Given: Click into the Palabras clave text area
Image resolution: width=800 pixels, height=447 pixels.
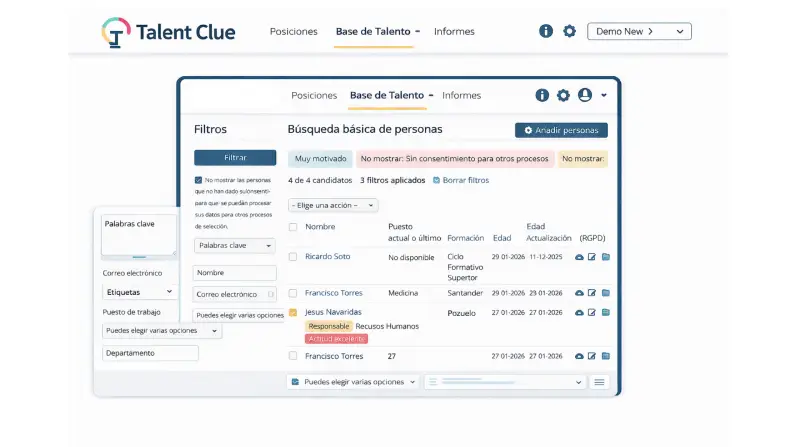Looking at the screenshot, I should coord(139,235).
